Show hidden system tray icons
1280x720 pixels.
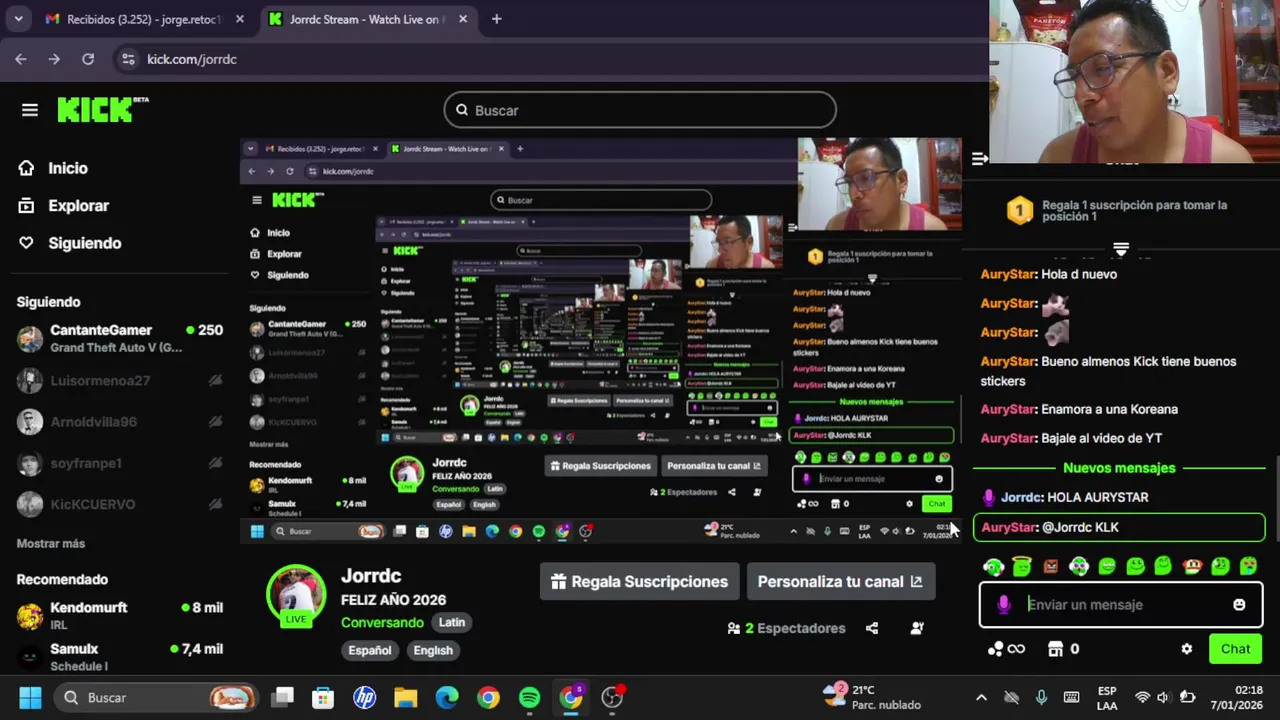tap(981, 698)
